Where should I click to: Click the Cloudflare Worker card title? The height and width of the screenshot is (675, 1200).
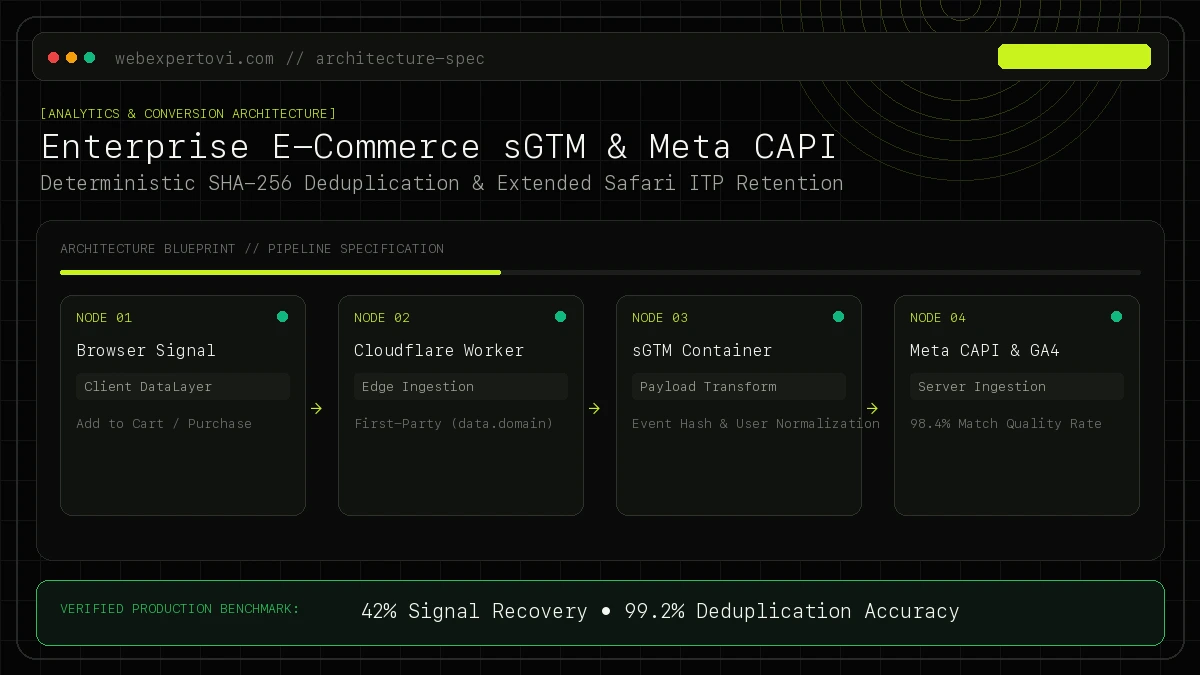[x=439, y=350]
